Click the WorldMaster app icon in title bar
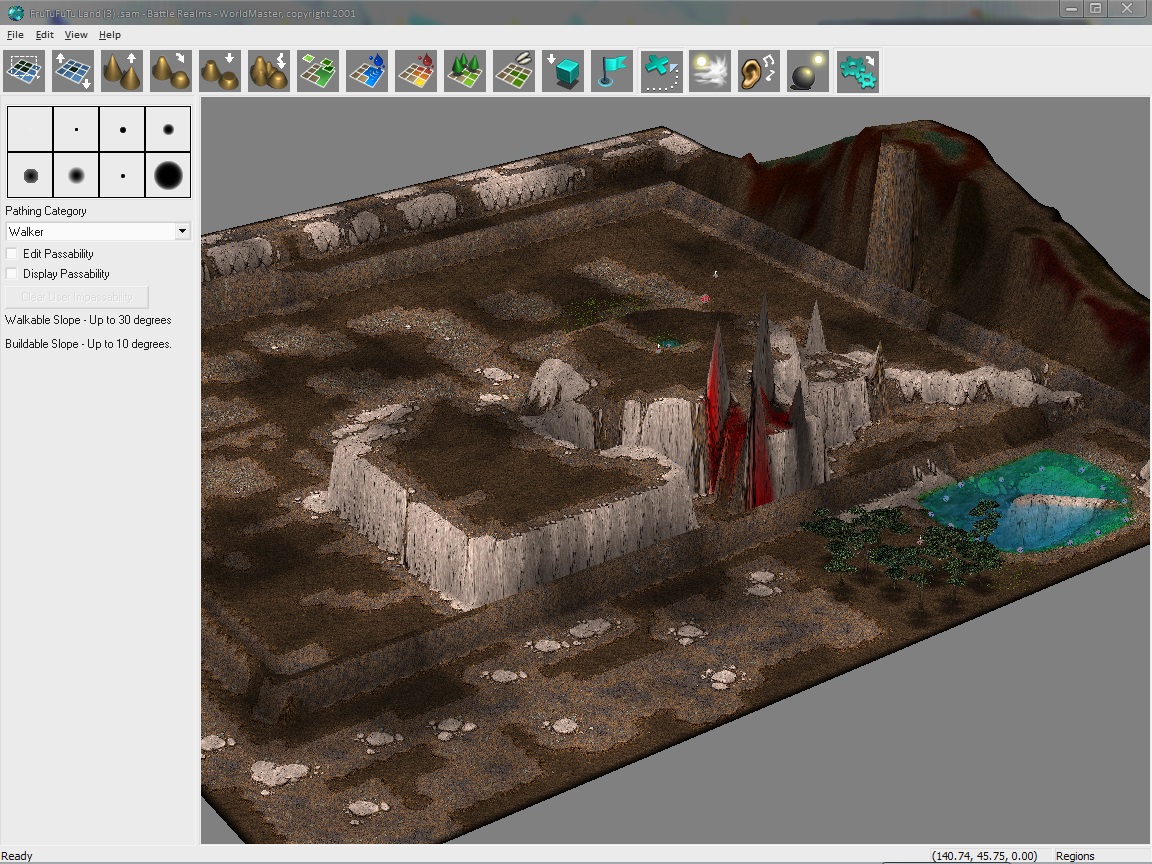The height and width of the screenshot is (864, 1152). (15, 12)
